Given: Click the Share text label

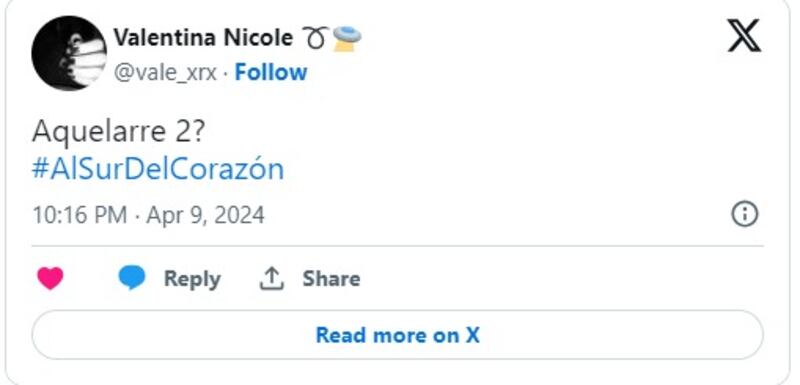Looking at the screenshot, I should (x=332, y=279).
